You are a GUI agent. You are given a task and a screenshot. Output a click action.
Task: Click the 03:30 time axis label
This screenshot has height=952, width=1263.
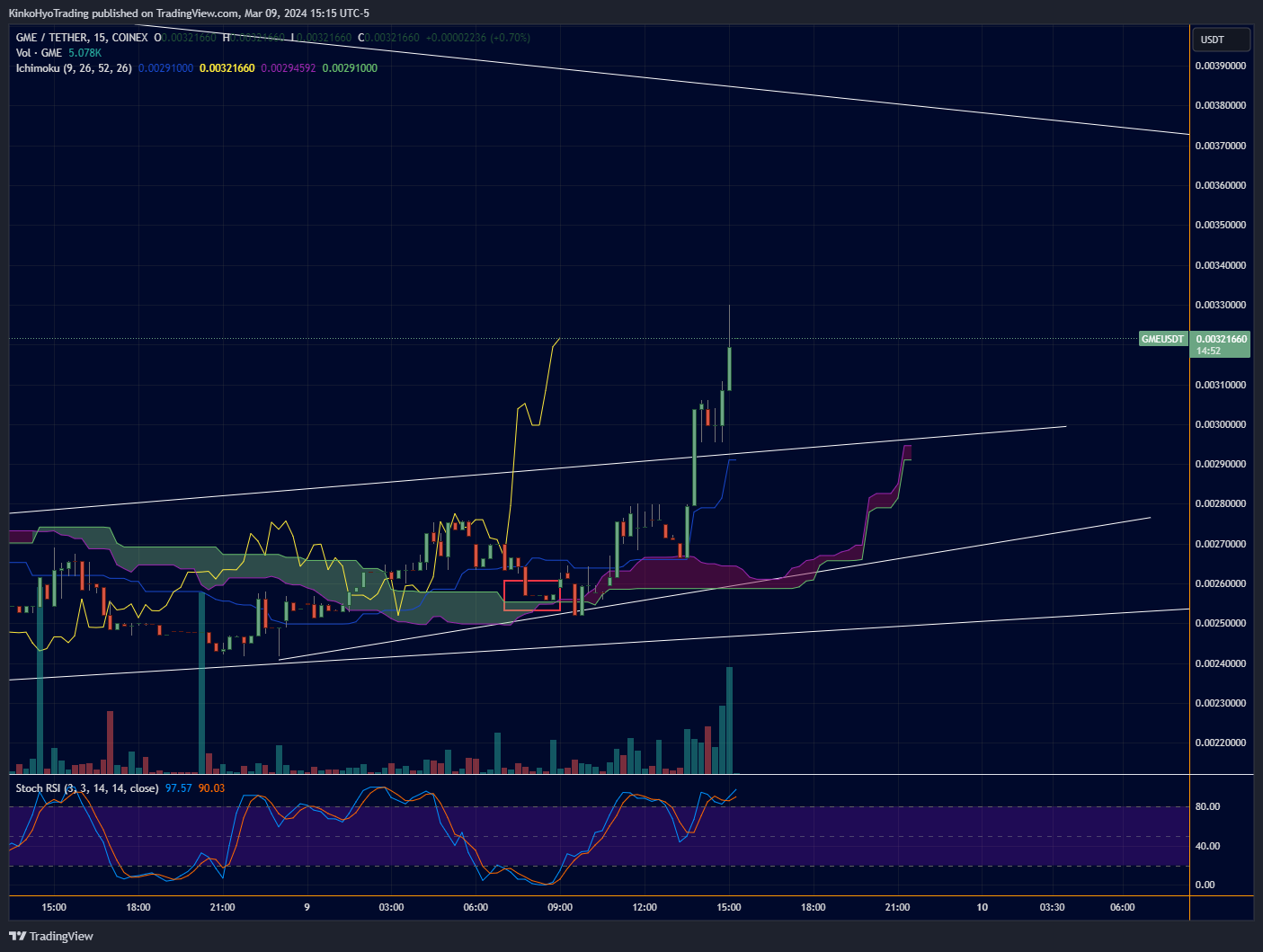tap(1052, 907)
